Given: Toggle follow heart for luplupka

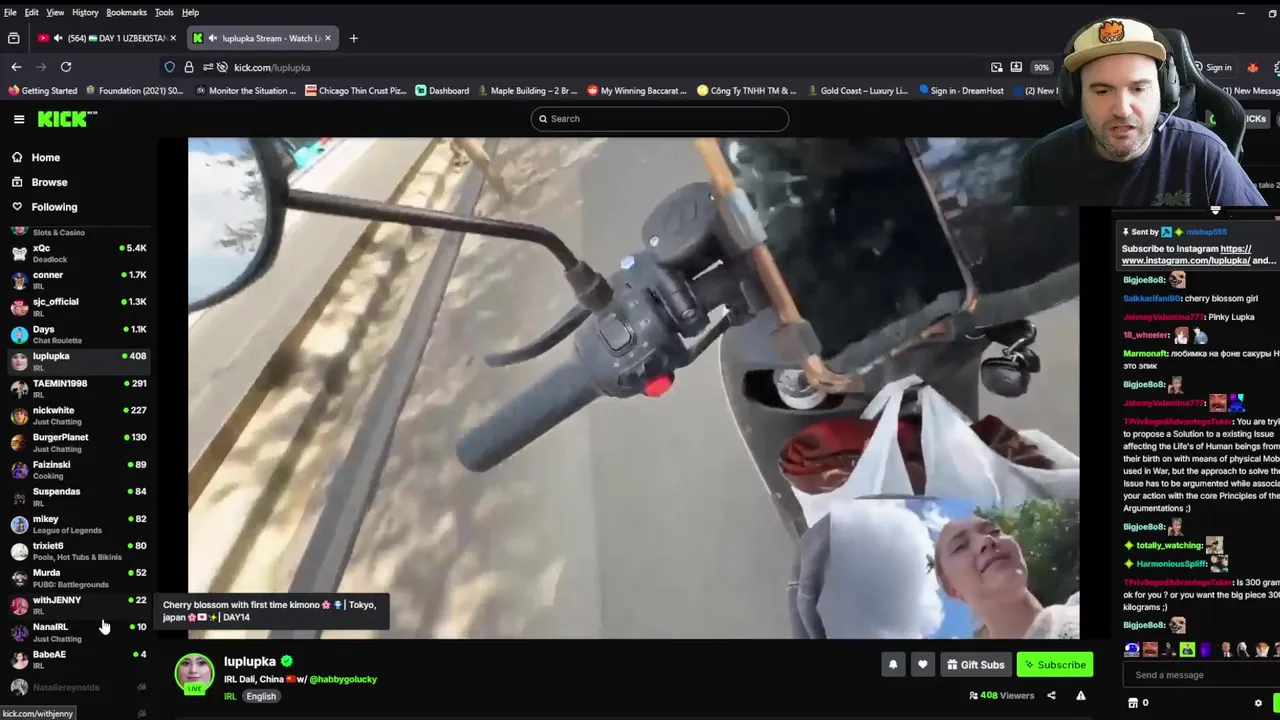Looking at the screenshot, I should [x=922, y=664].
